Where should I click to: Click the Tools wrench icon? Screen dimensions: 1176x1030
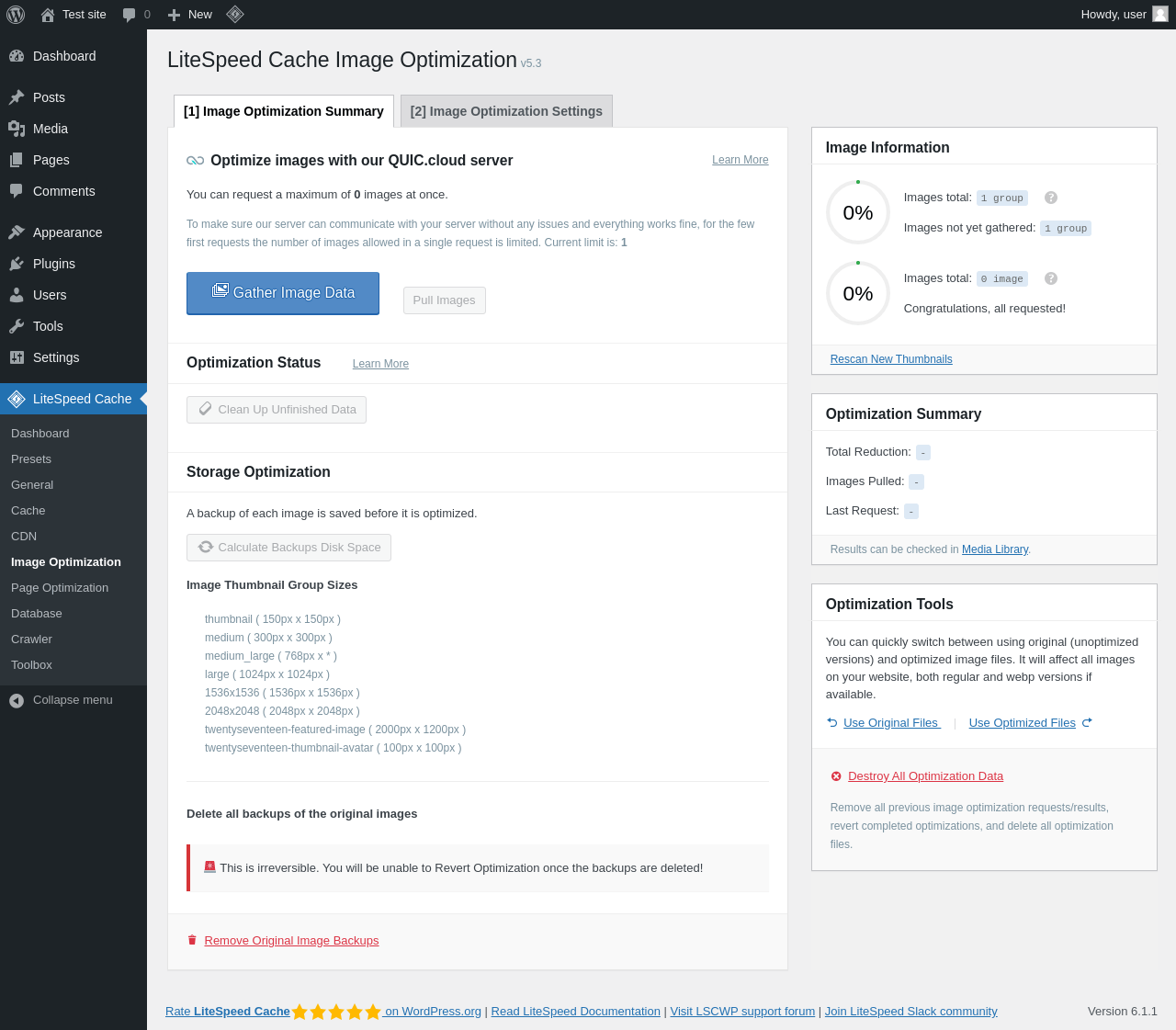[x=17, y=326]
